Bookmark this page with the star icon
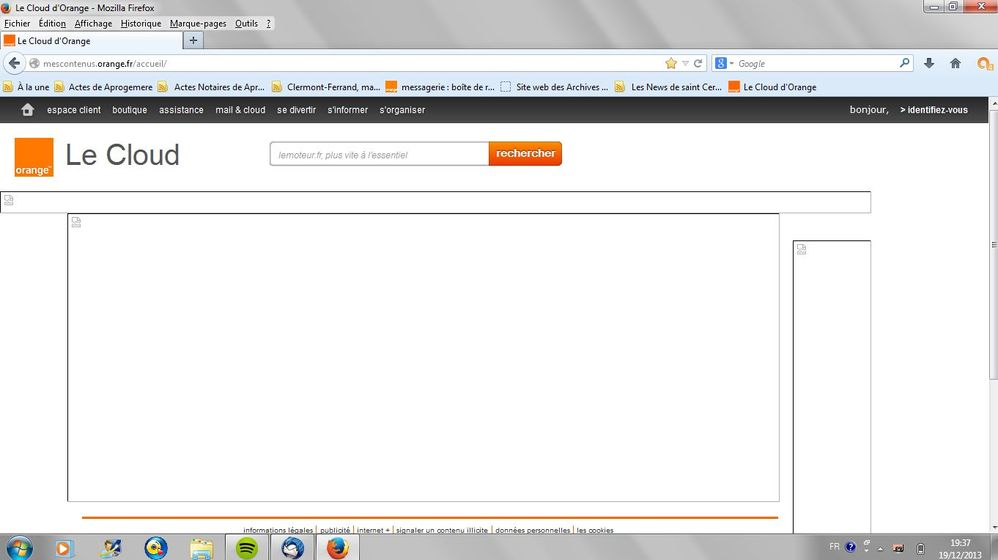Viewport: 998px width, 560px height. [671, 63]
